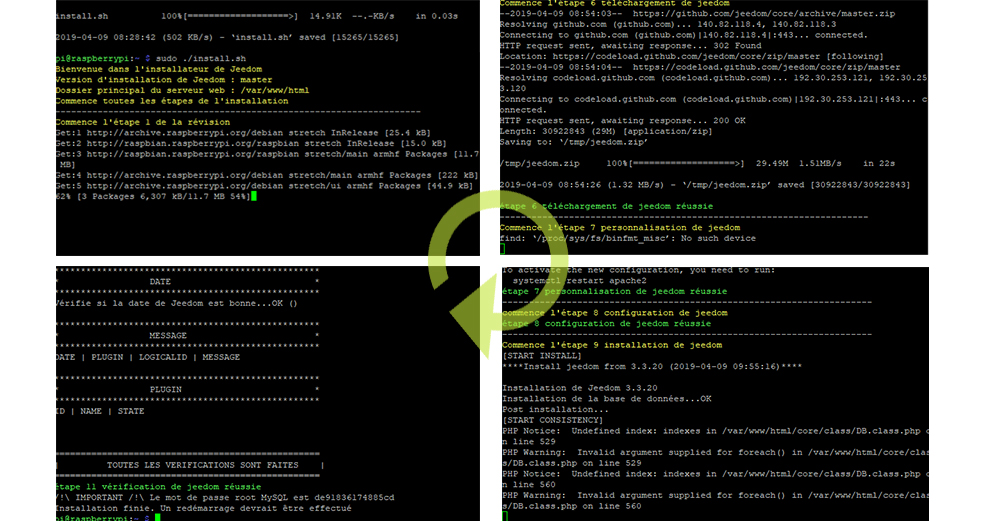This screenshot has height=521, width=990.
Task: Select 'Installation finie. Un redémarrage devrait être effectué'
Action: pos(203,508)
